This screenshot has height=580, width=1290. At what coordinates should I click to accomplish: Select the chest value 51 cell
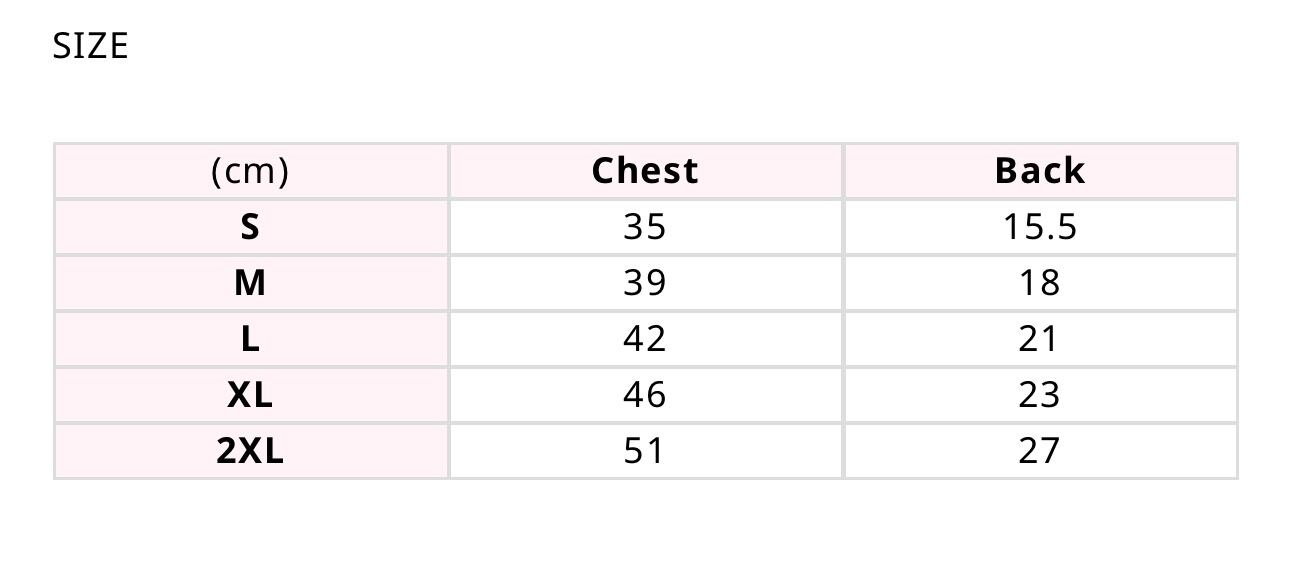pyautogui.click(x=645, y=451)
